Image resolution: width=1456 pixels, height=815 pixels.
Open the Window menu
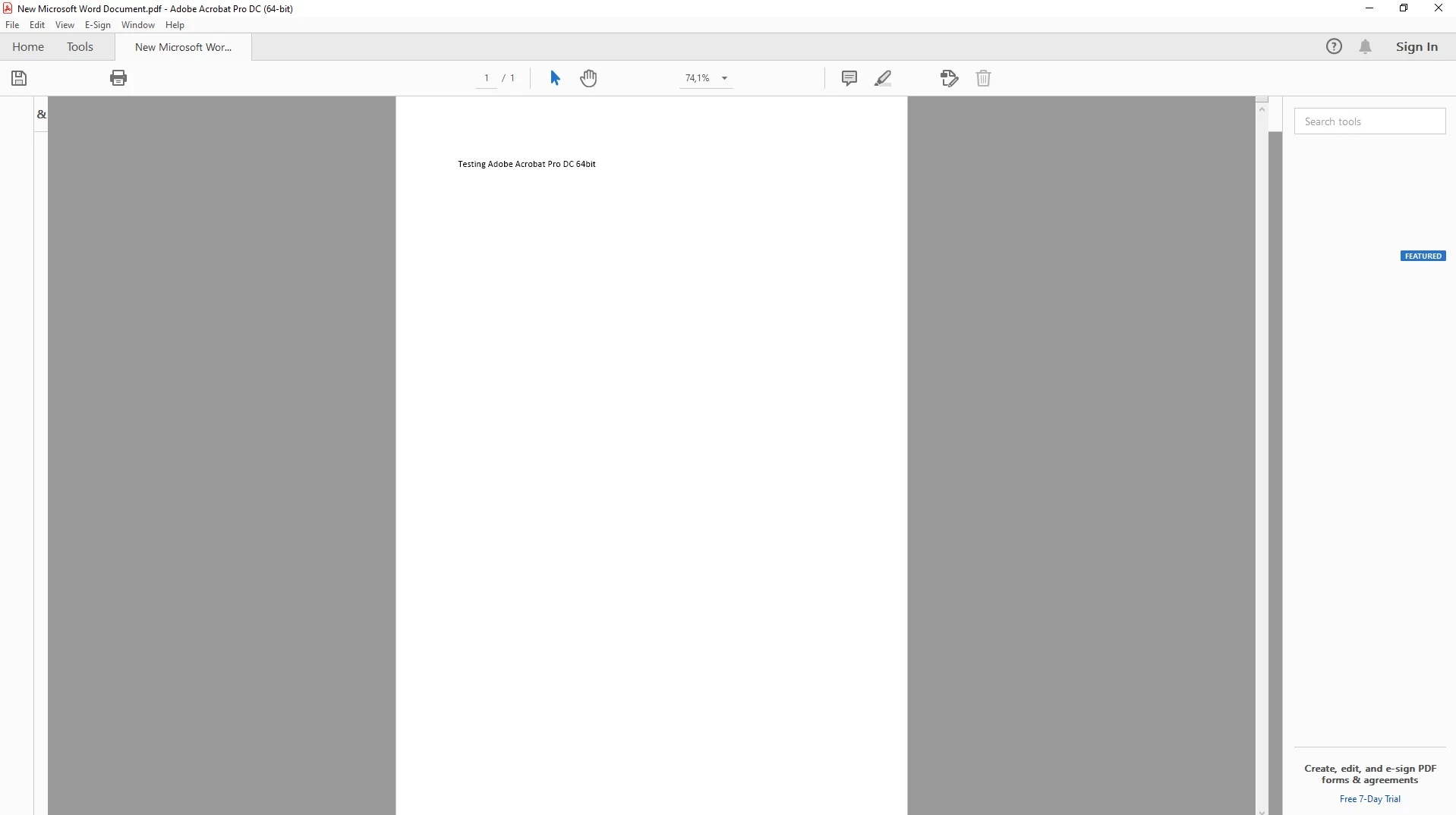[138, 25]
